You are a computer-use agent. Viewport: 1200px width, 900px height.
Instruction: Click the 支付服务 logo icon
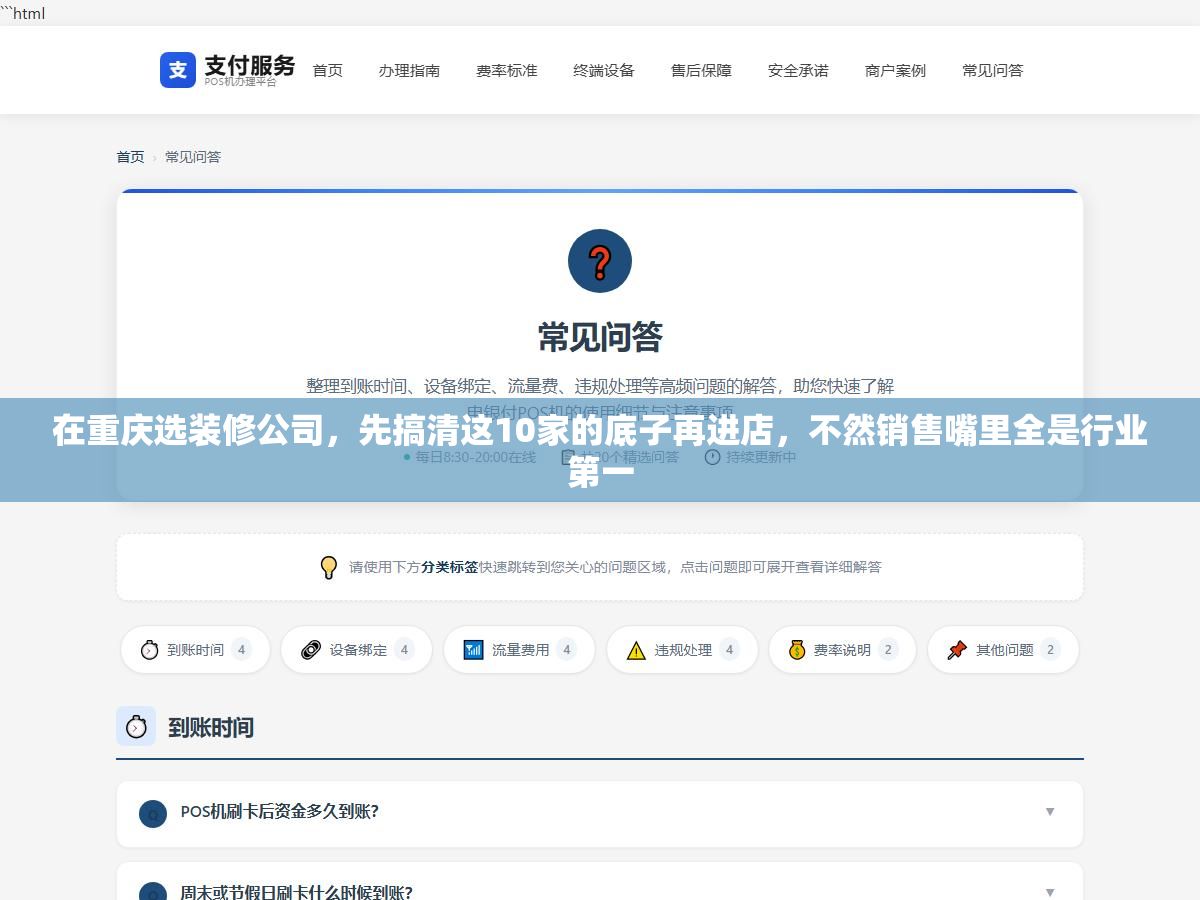pyautogui.click(x=178, y=70)
